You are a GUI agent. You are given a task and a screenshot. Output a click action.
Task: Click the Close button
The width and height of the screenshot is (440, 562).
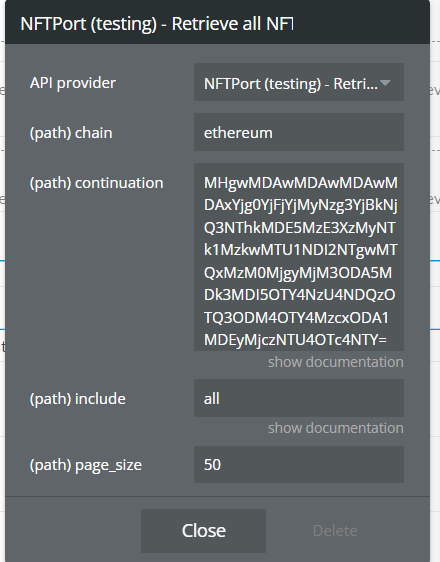(204, 530)
